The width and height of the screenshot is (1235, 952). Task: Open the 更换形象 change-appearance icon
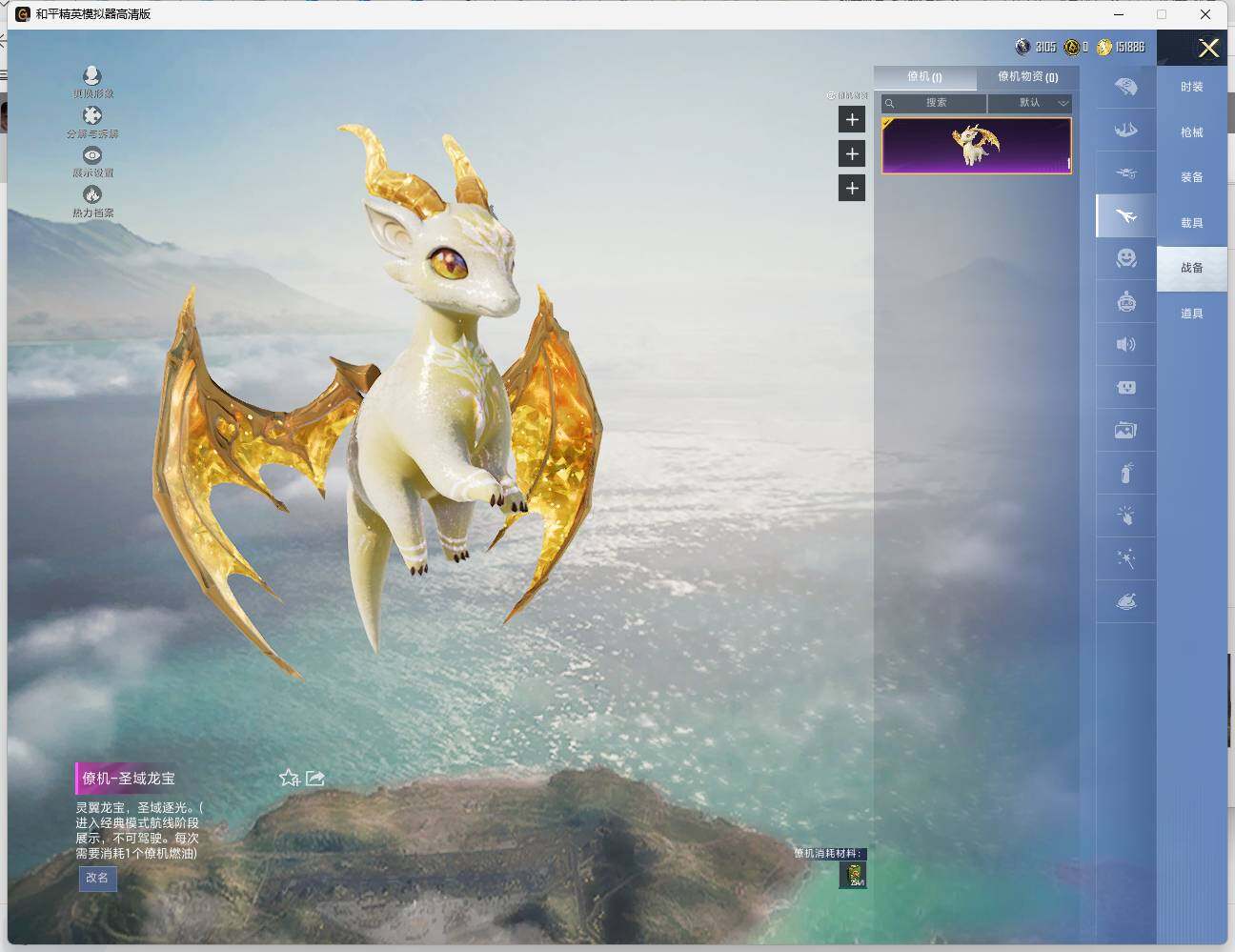pos(91,75)
